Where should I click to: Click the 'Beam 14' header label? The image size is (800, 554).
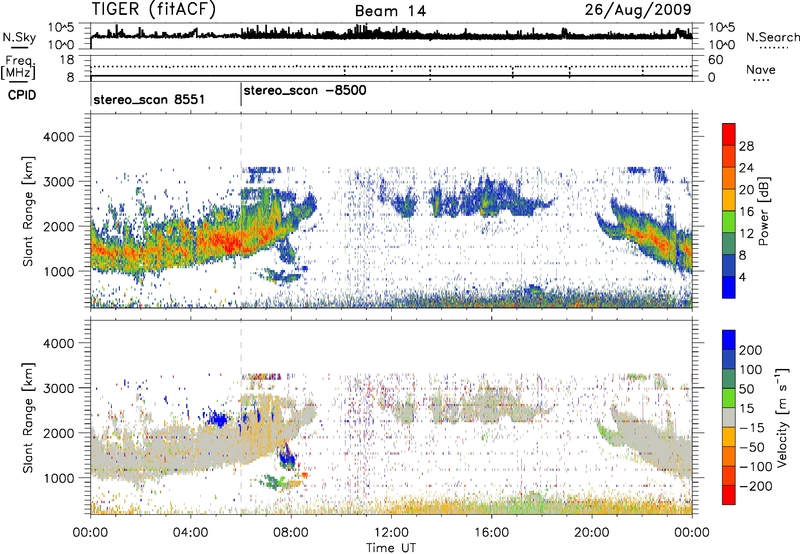(390, 11)
